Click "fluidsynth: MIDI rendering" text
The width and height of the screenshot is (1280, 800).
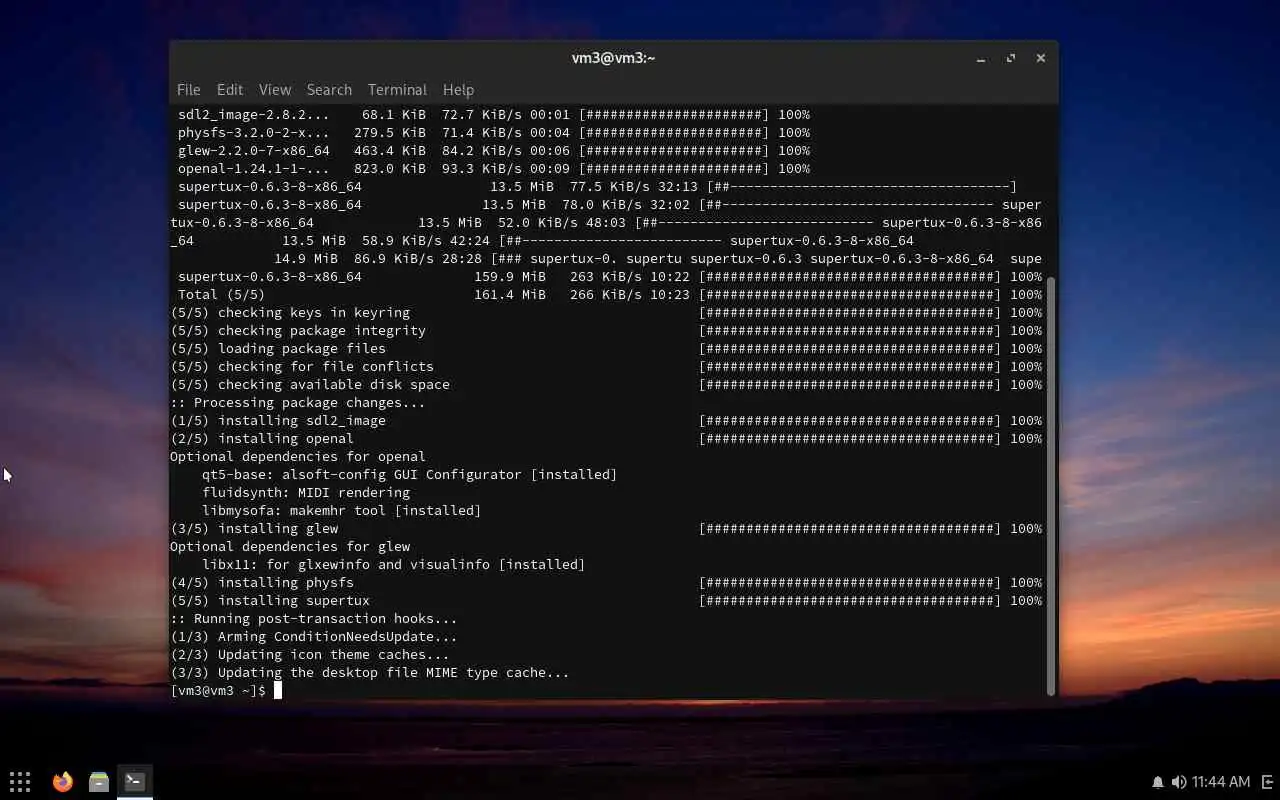point(306,493)
